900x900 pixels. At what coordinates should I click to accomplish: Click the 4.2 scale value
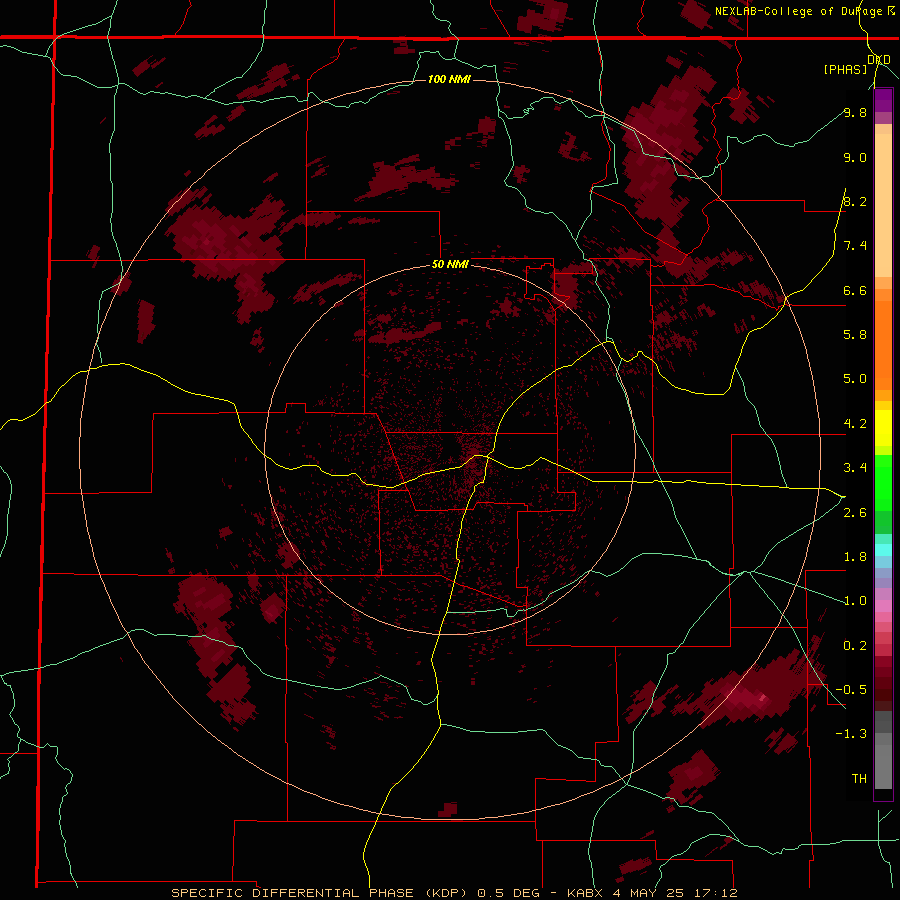855,424
